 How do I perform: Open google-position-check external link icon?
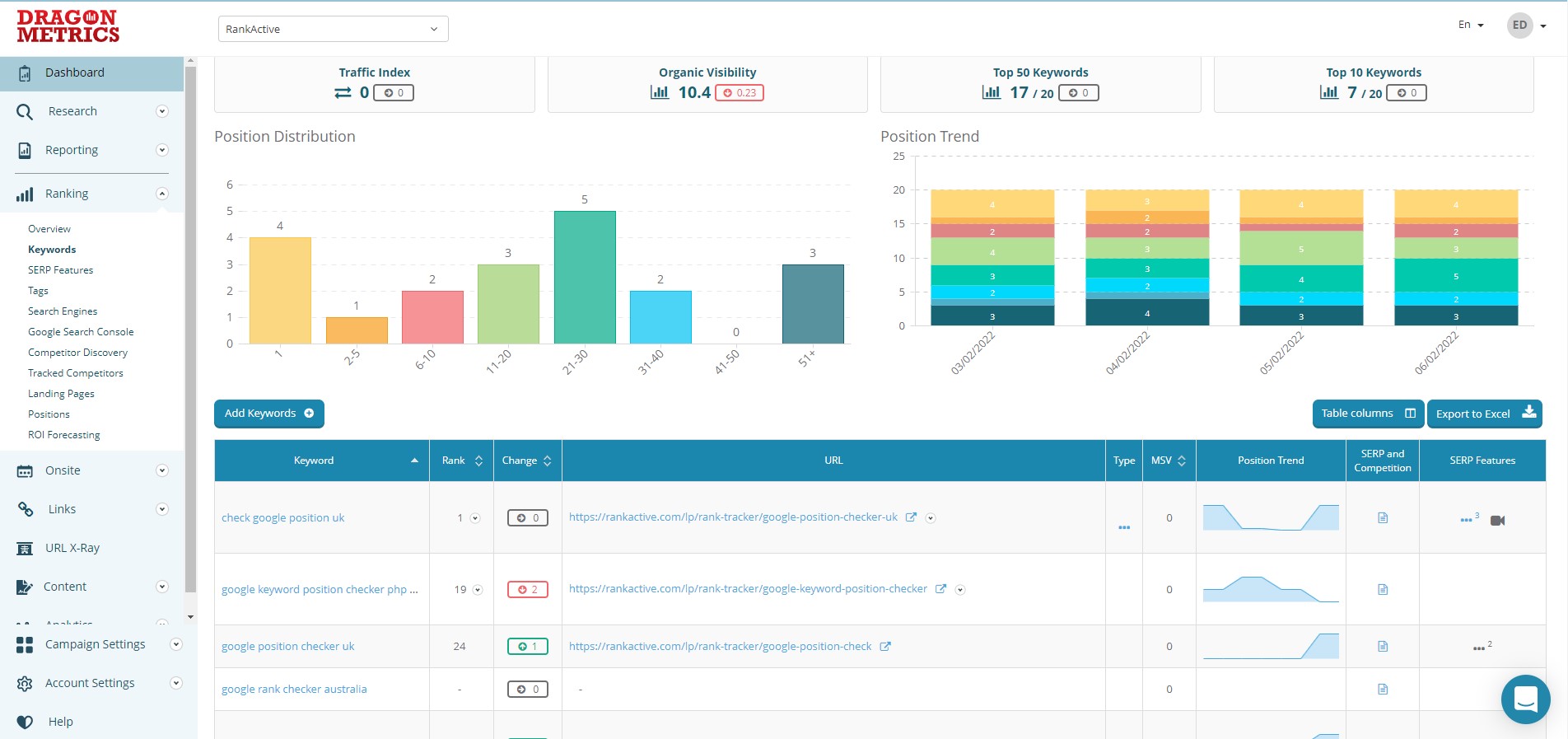(885, 647)
